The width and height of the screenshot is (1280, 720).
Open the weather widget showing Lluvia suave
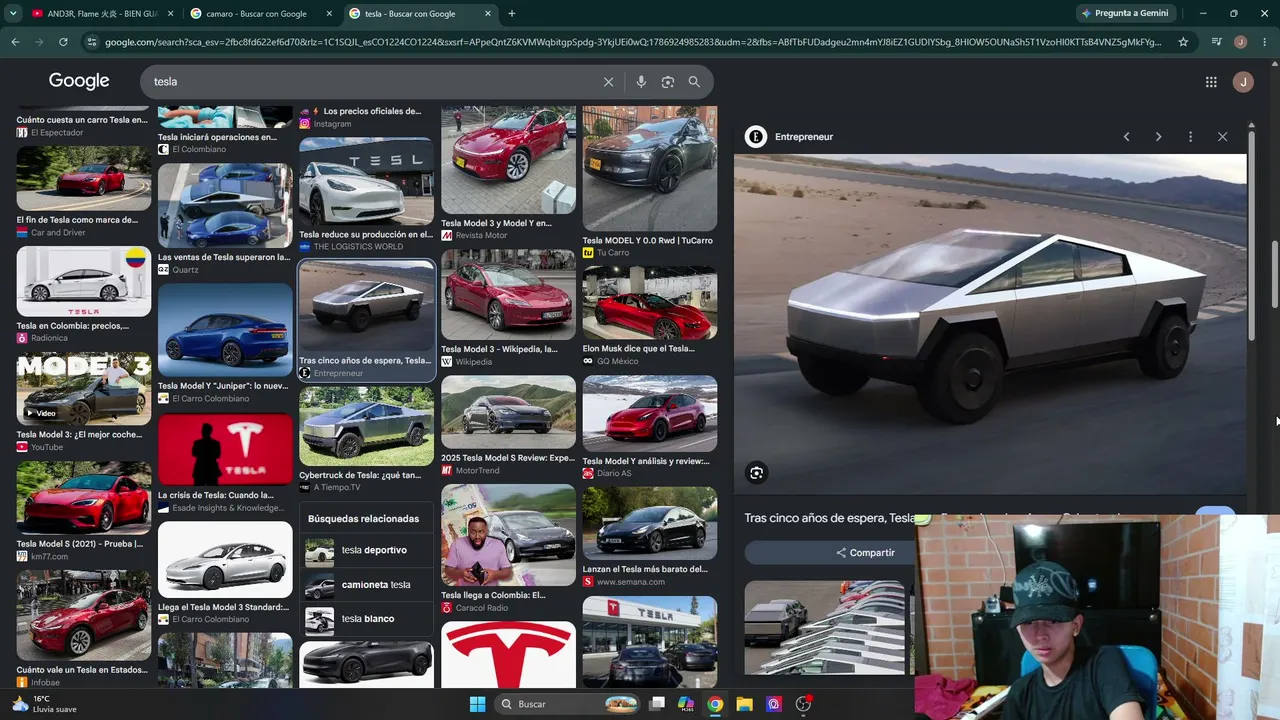point(44,704)
